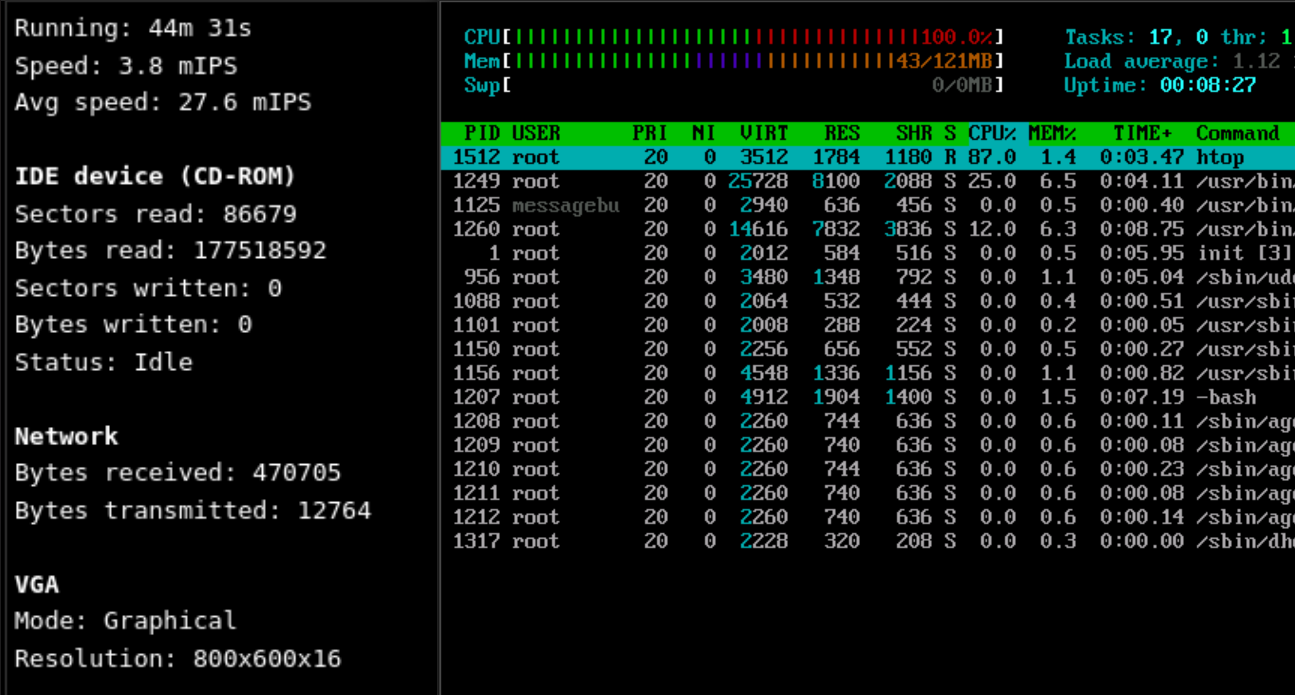
Task: Click the TIME+ column header
Action: click(x=1142, y=133)
